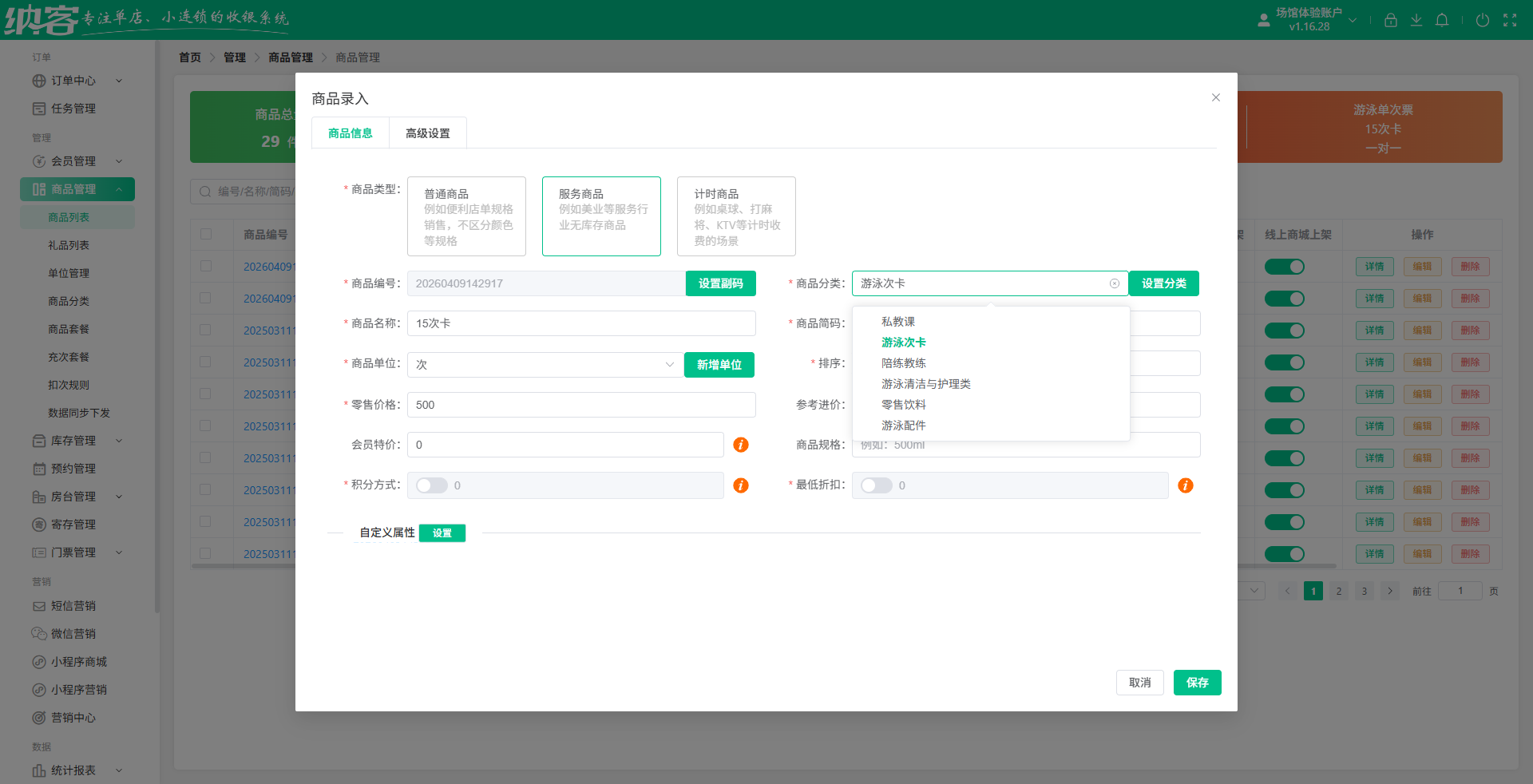The width and height of the screenshot is (1533, 784).
Task: Open the 商品单位 dropdown
Action: tap(545, 365)
